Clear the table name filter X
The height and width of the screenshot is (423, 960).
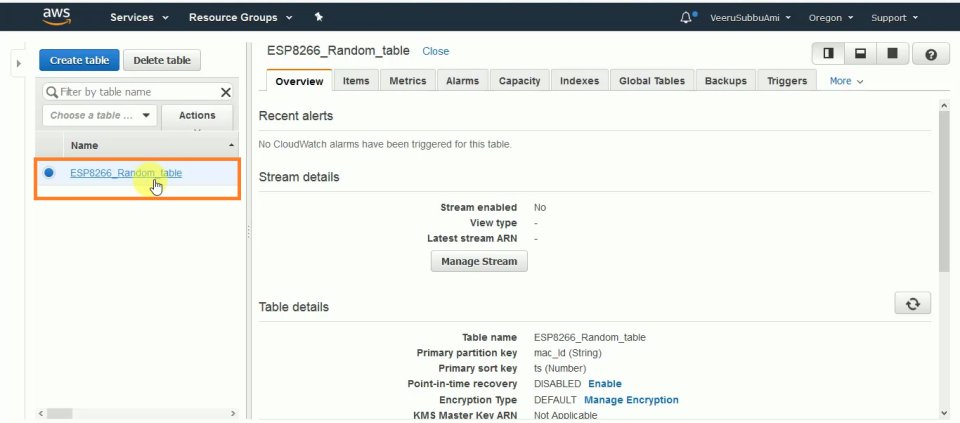pos(225,92)
